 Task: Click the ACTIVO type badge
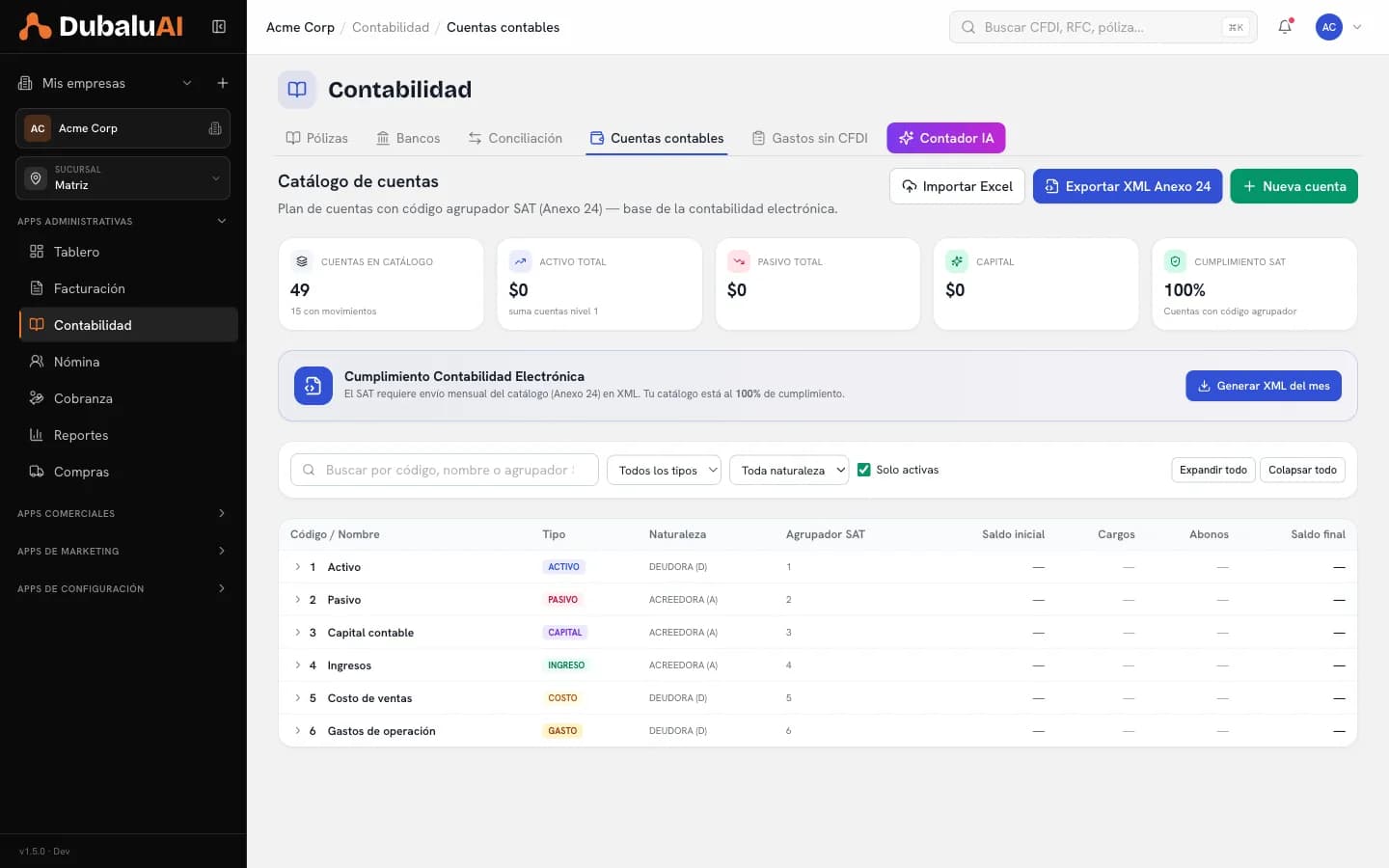(x=563, y=567)
